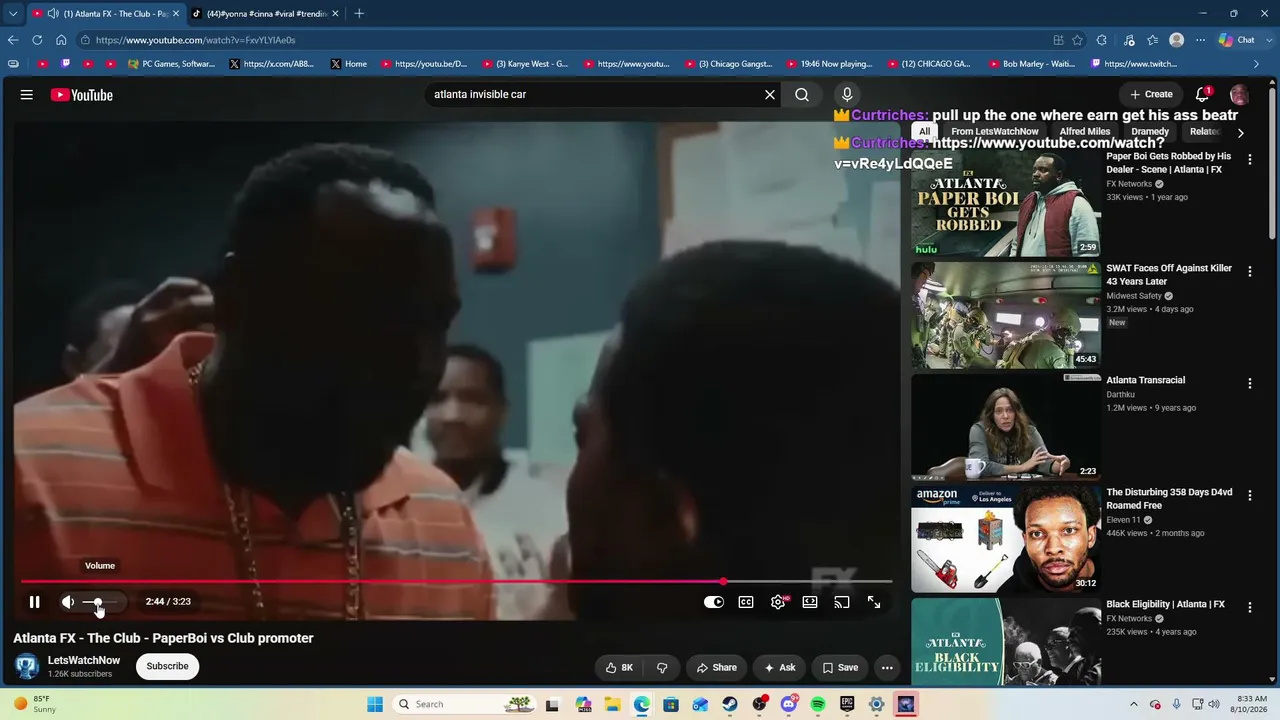Viewport: 1280px width, 720px height.
Task: Open the YouTube account avatar menu
Action: pos(1239,95)
